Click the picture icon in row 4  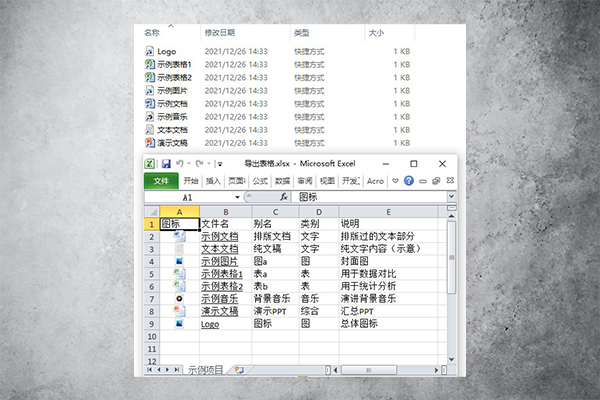(x=179, y=261)
